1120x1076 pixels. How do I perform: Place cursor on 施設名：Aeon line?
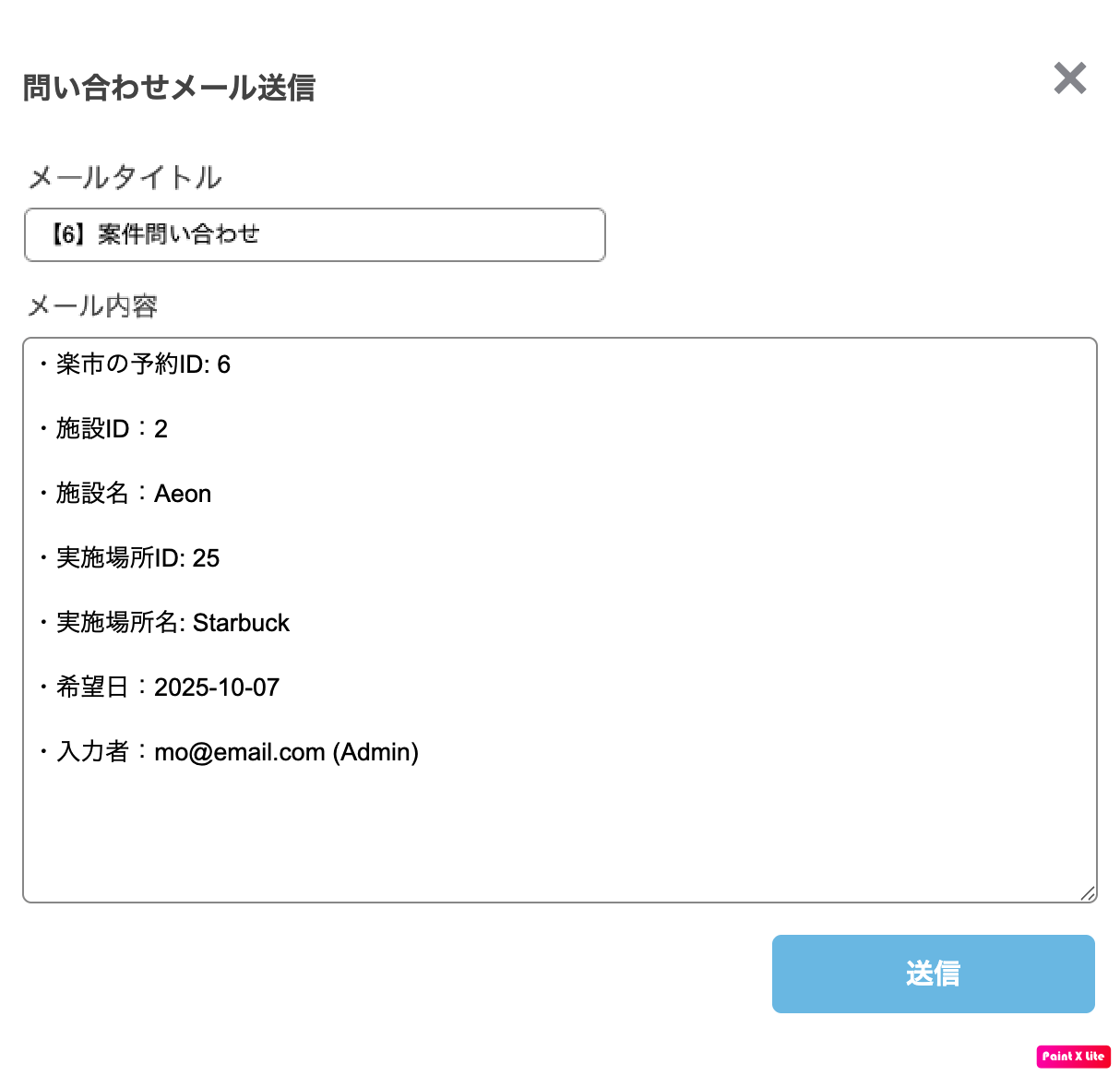(x=134, y=494)
